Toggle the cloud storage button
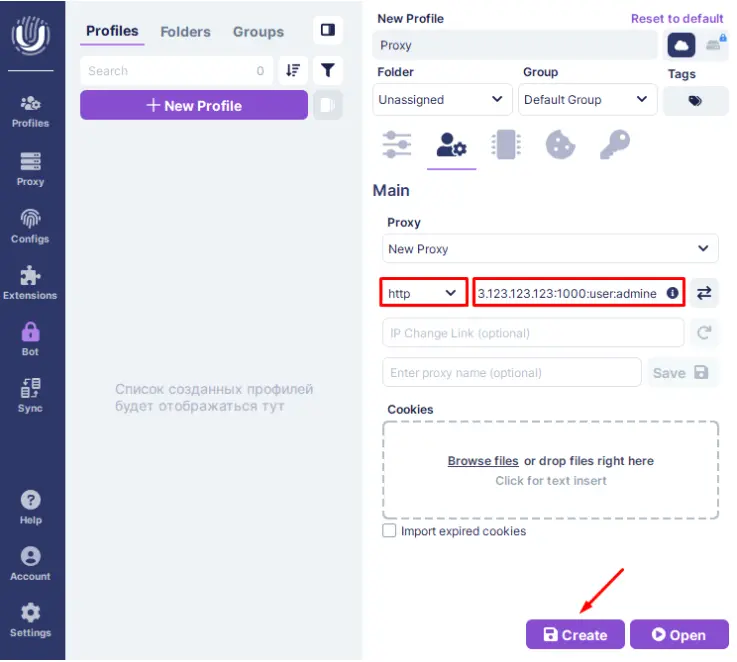 click(681, 45)
